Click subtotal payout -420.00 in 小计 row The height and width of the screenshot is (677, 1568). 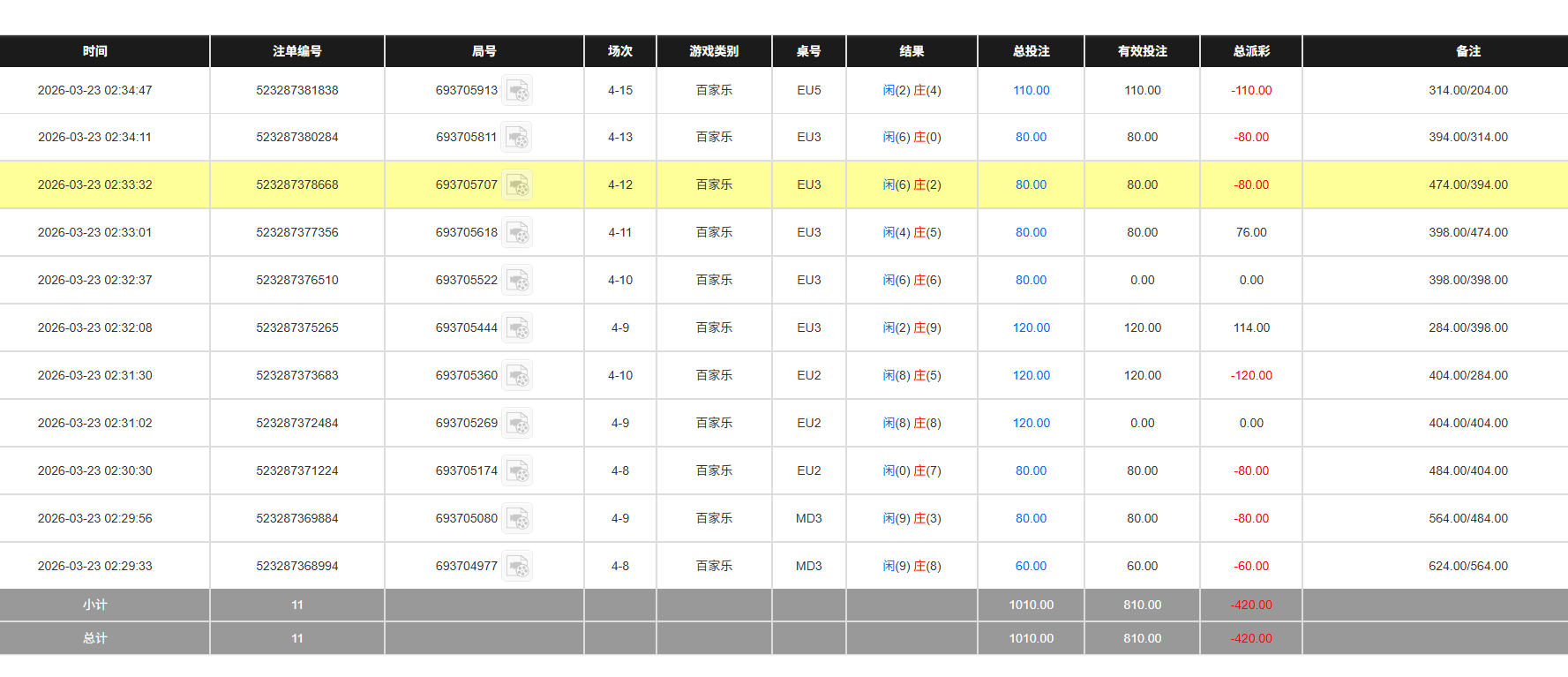(1251, 605)
